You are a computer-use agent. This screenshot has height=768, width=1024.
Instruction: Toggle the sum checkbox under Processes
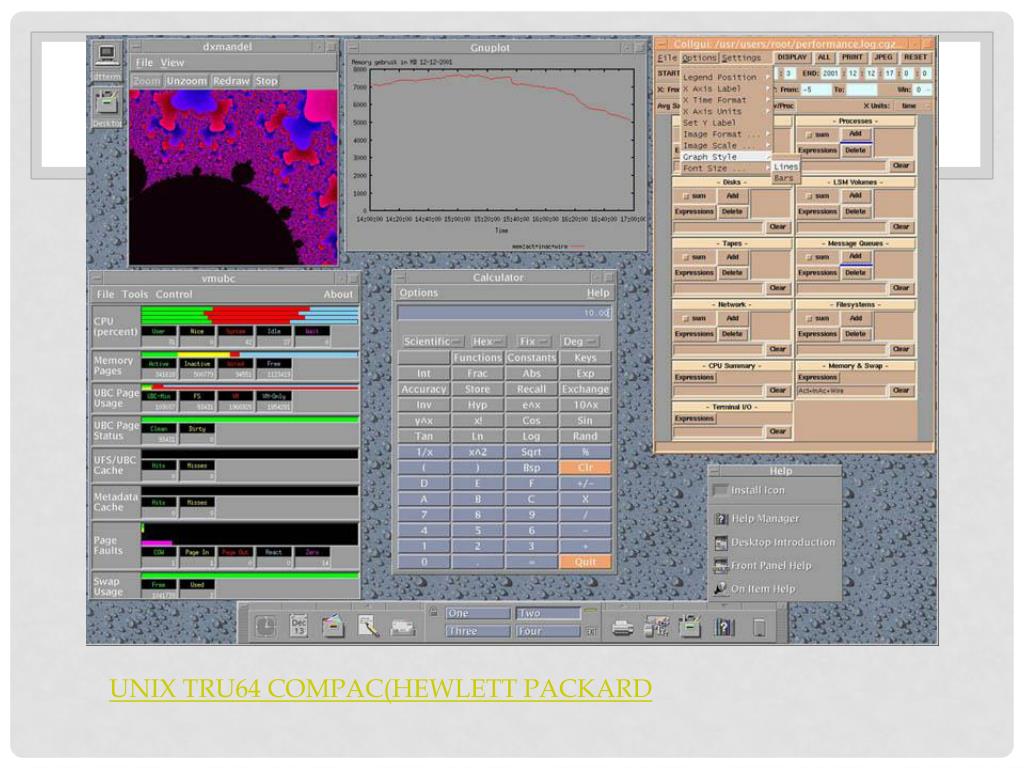(x=809, y=135)
